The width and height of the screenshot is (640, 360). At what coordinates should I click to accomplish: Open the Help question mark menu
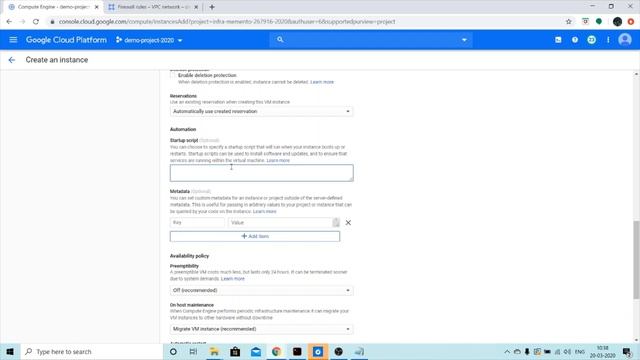coord(575,40)
